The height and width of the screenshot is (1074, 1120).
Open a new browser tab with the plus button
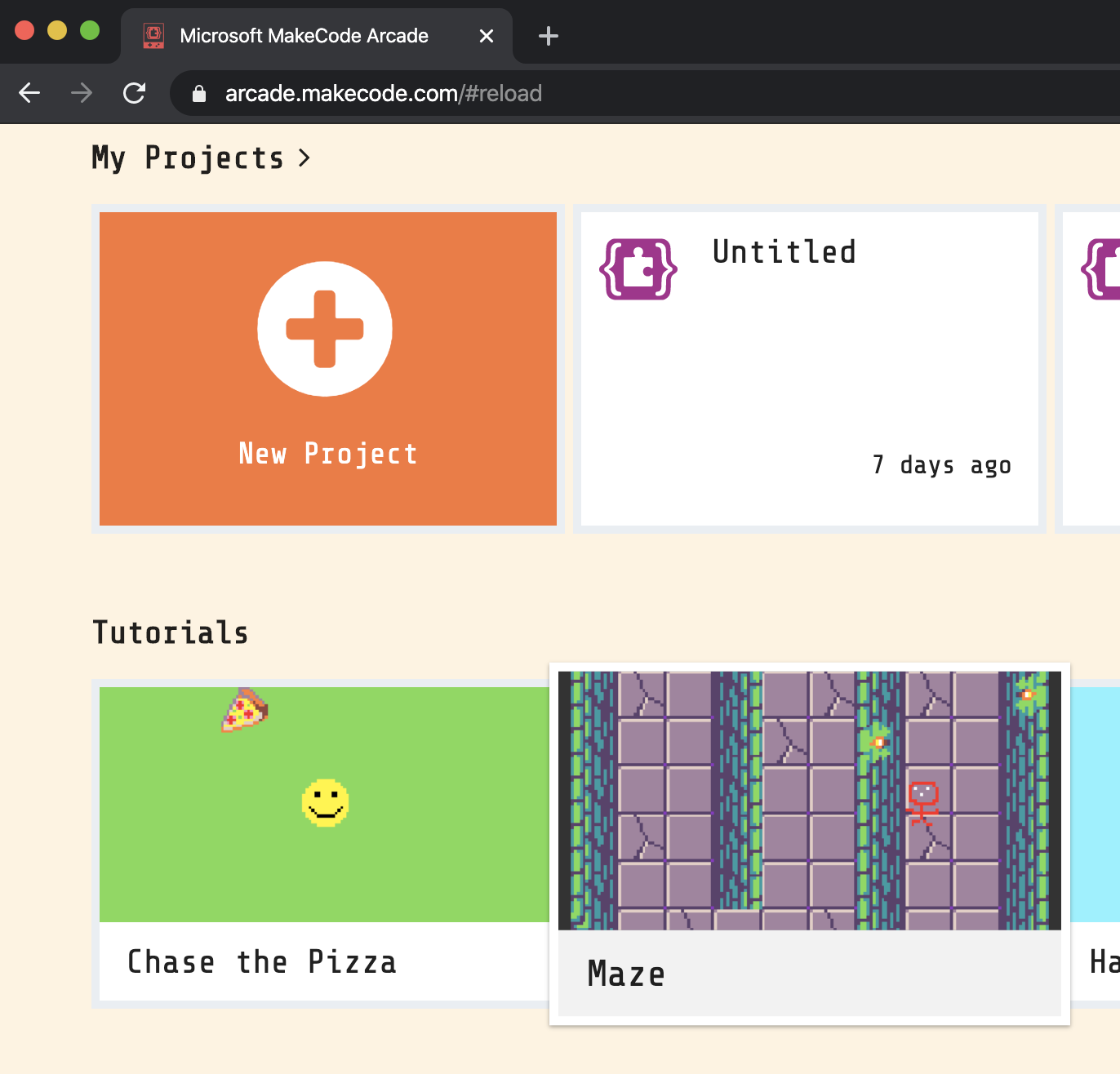tap(548, 35)
